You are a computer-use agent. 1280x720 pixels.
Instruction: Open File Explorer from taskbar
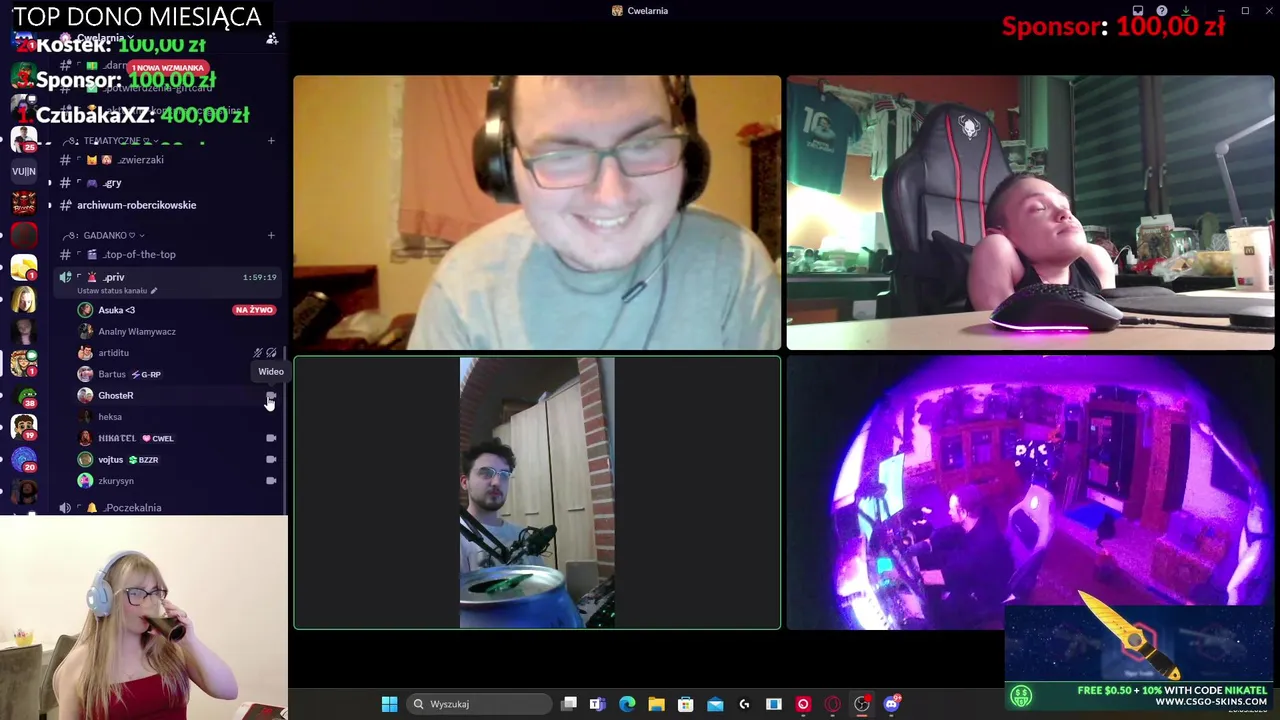coord(656,704)
